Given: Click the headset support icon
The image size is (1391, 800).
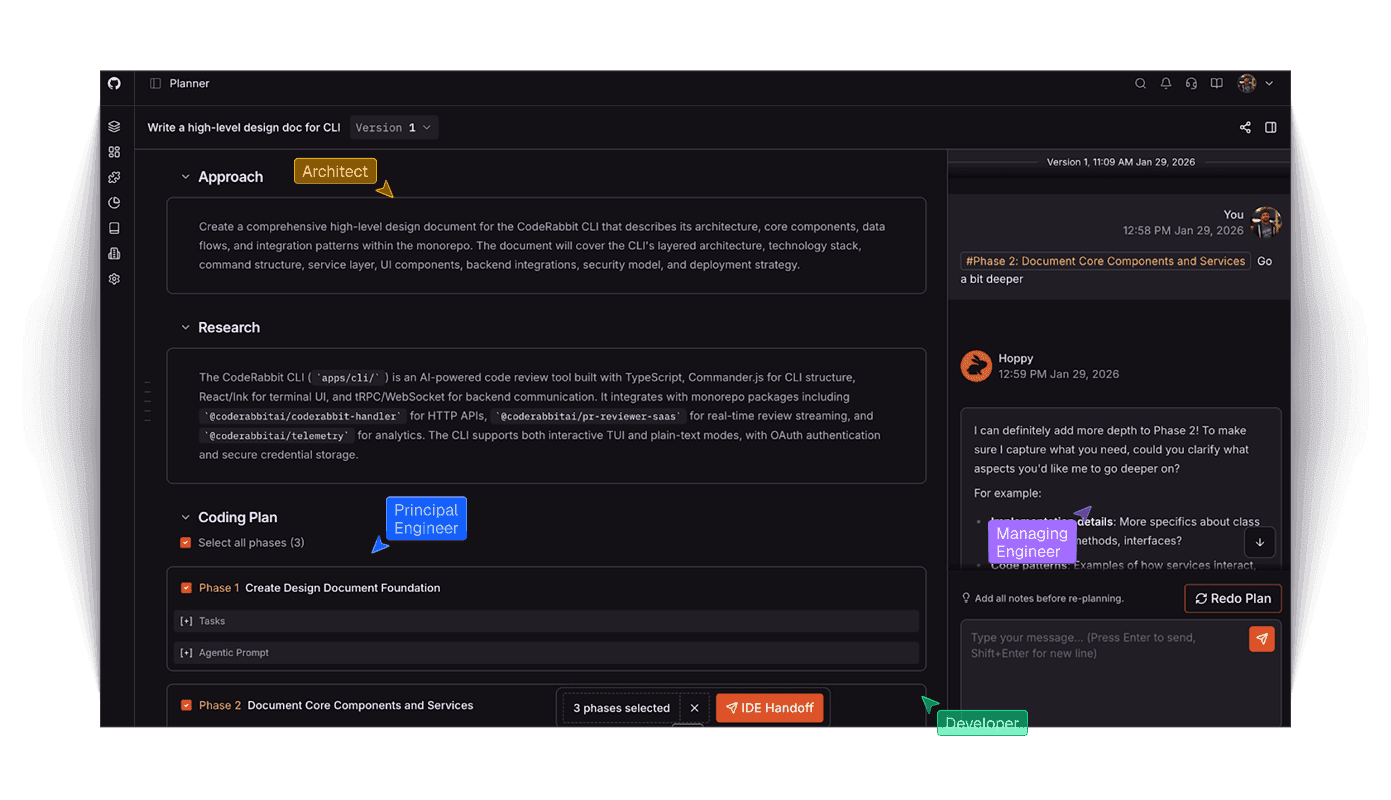Looking at the screenshot, I should tap(1191, 84).
